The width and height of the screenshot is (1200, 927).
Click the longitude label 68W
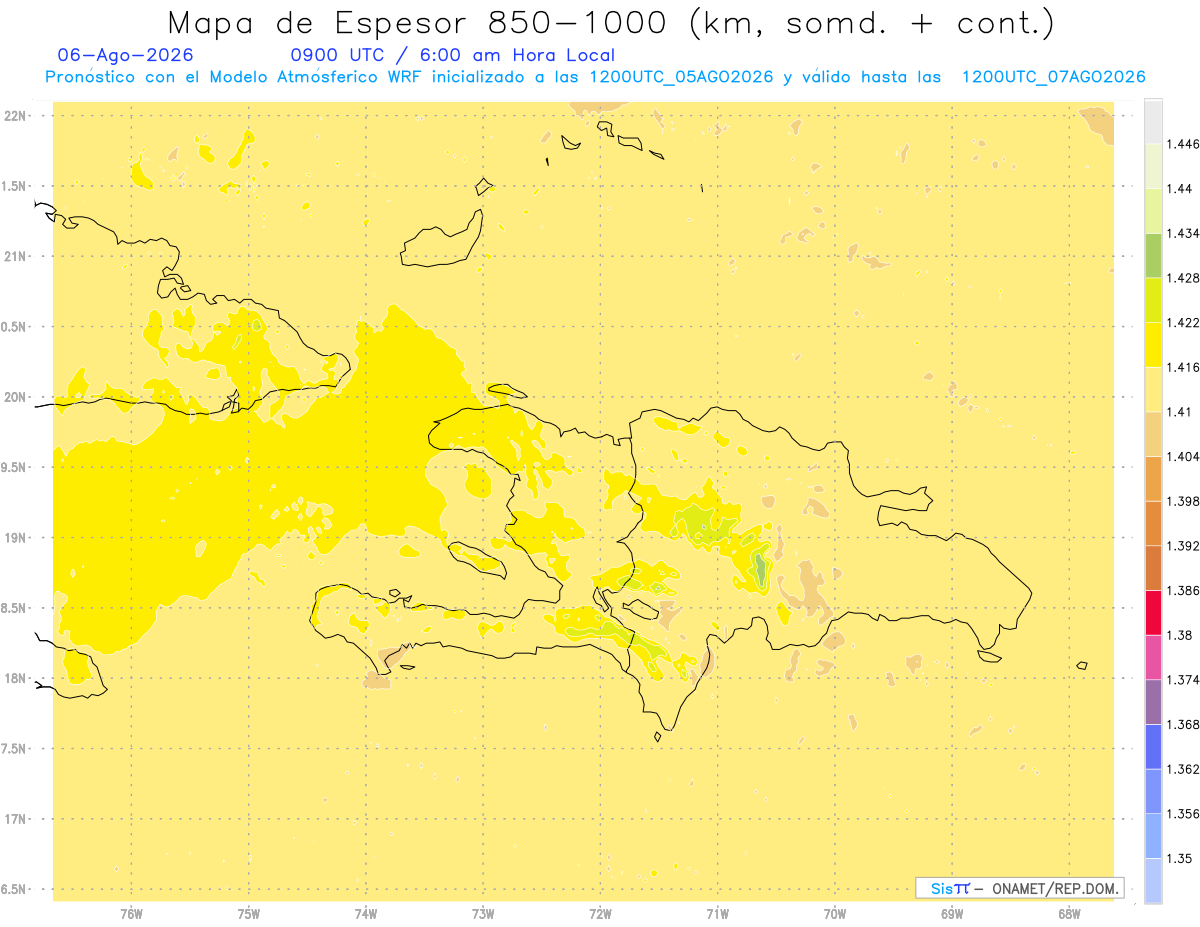point(1069,914)
